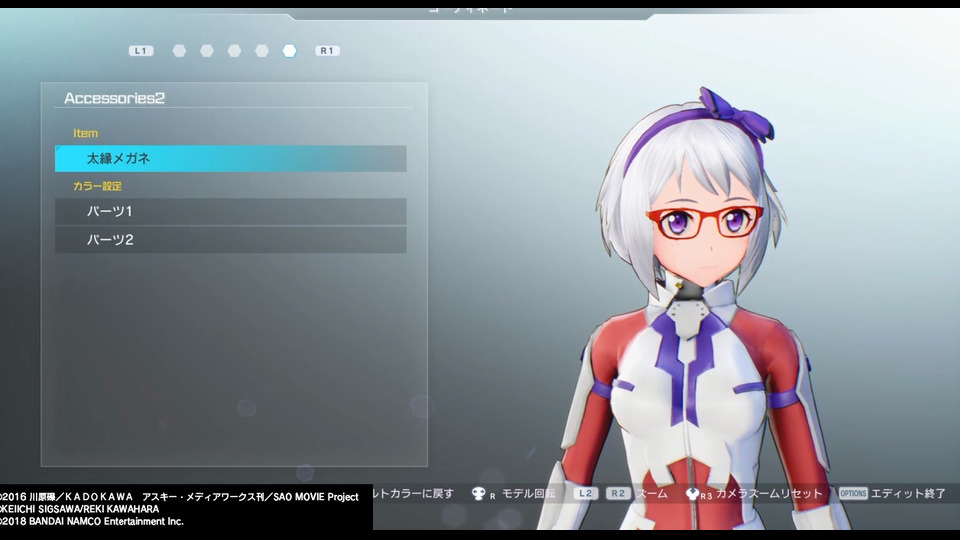Open the パーツ1 color setting

coord(231,211)
